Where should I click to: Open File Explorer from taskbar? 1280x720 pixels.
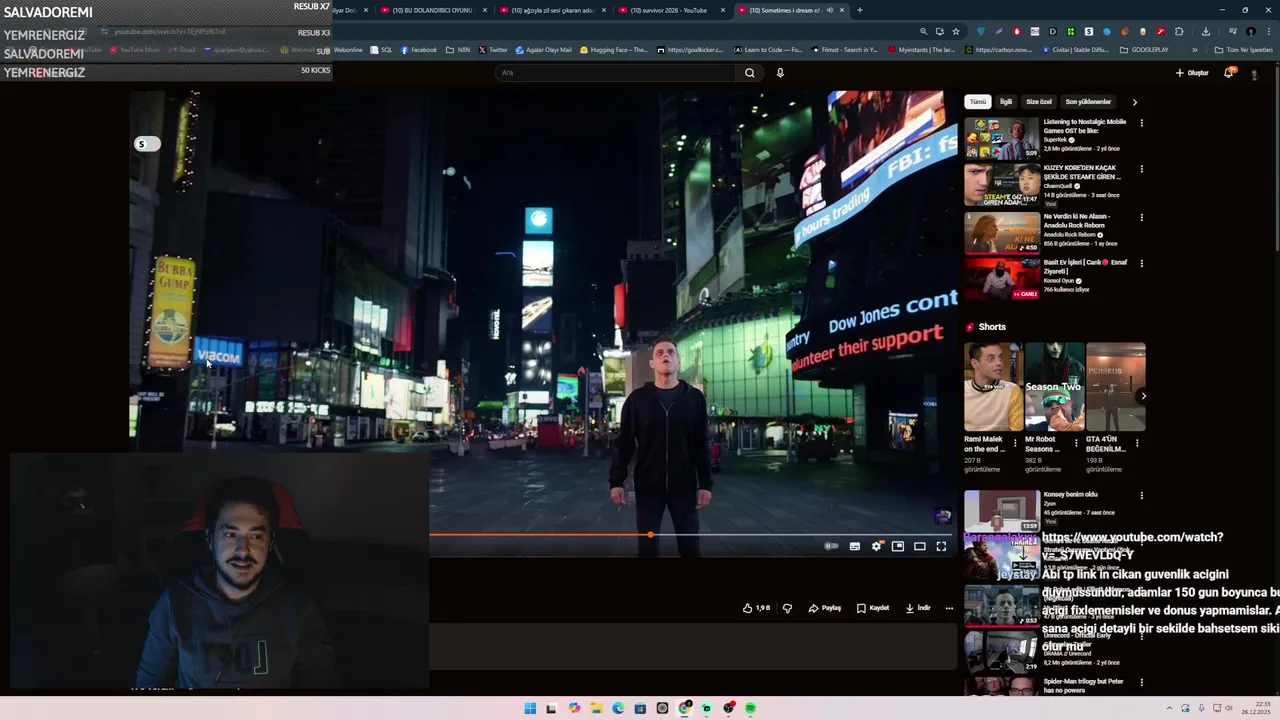596,708
